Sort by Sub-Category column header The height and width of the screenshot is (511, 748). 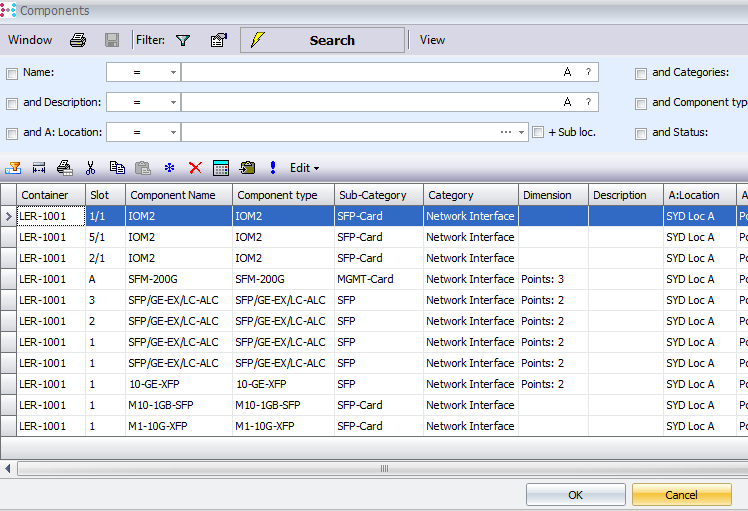pos(379,195)
